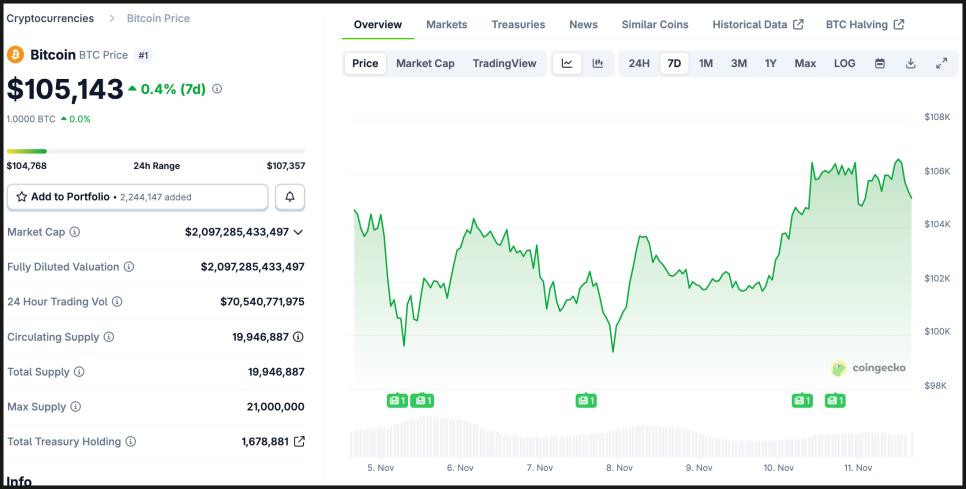Switch to candlestick chart view icon

tap(598, 63)
